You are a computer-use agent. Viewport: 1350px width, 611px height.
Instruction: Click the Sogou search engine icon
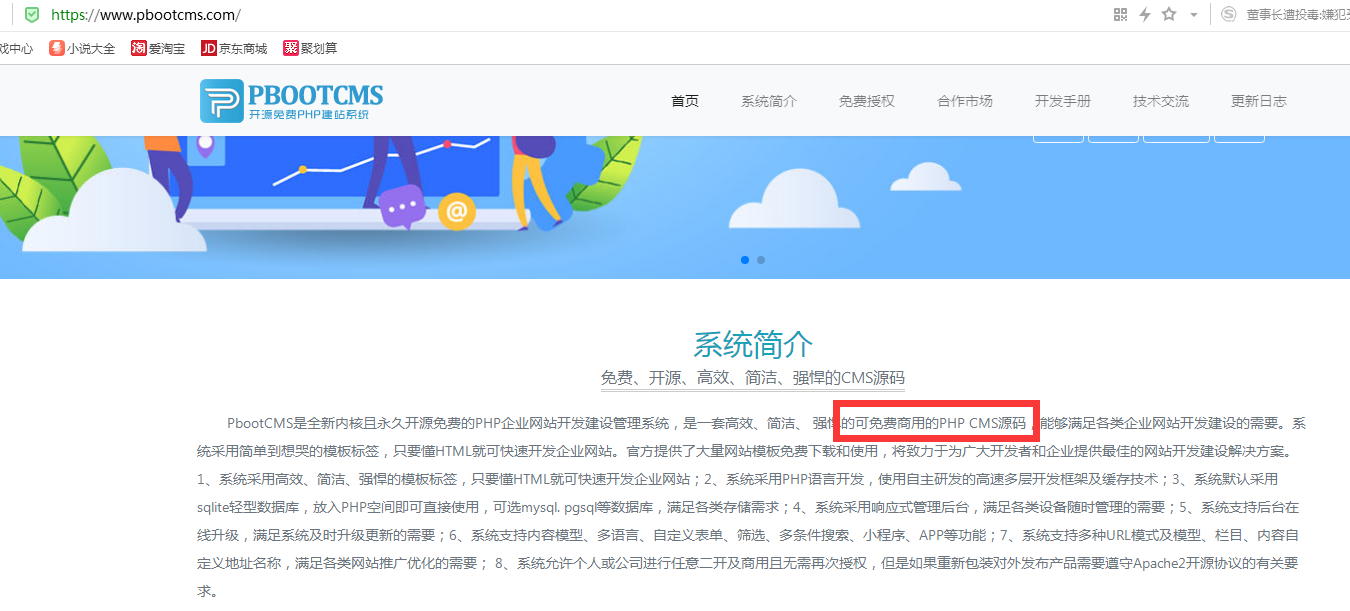[1228, 15]
